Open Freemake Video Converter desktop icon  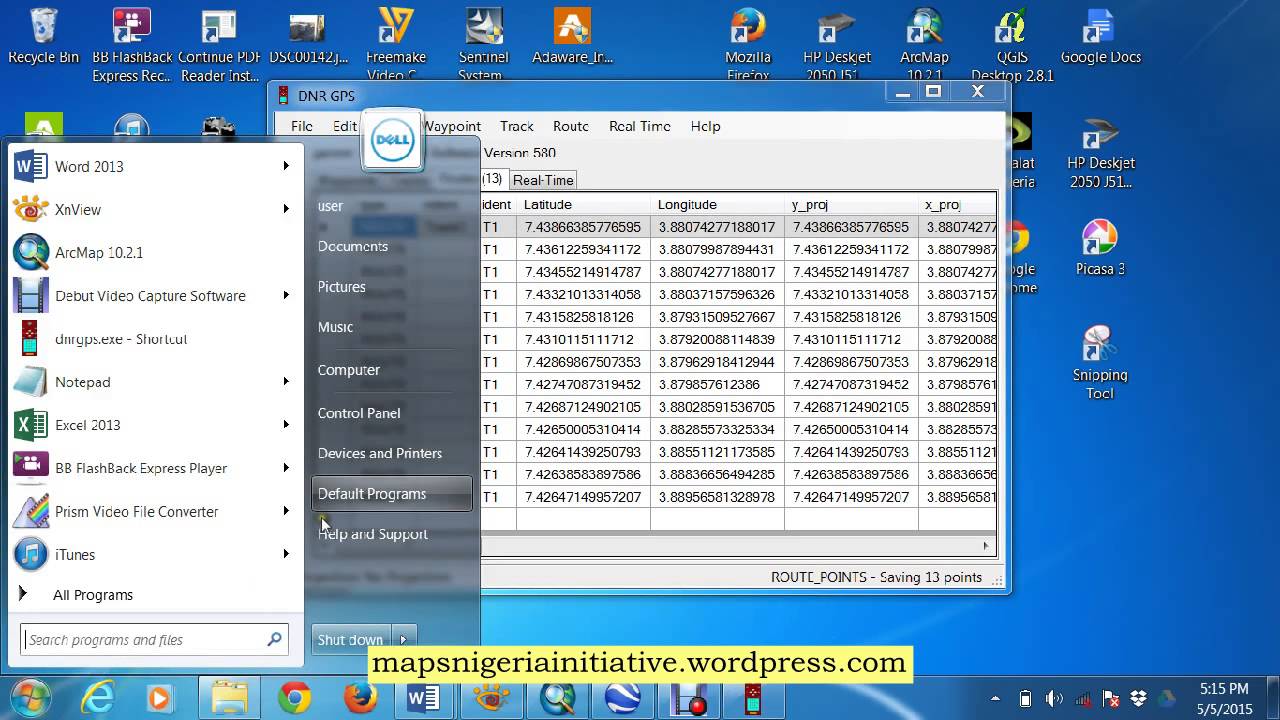pyautogui.click(x=396, y=45)
